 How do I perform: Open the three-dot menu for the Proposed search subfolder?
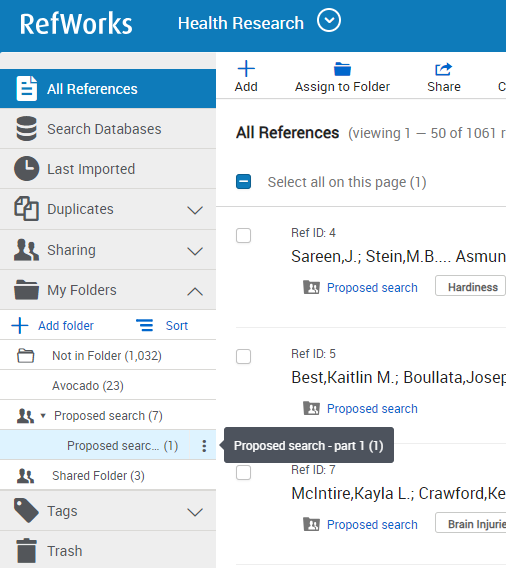coord(204,446)
